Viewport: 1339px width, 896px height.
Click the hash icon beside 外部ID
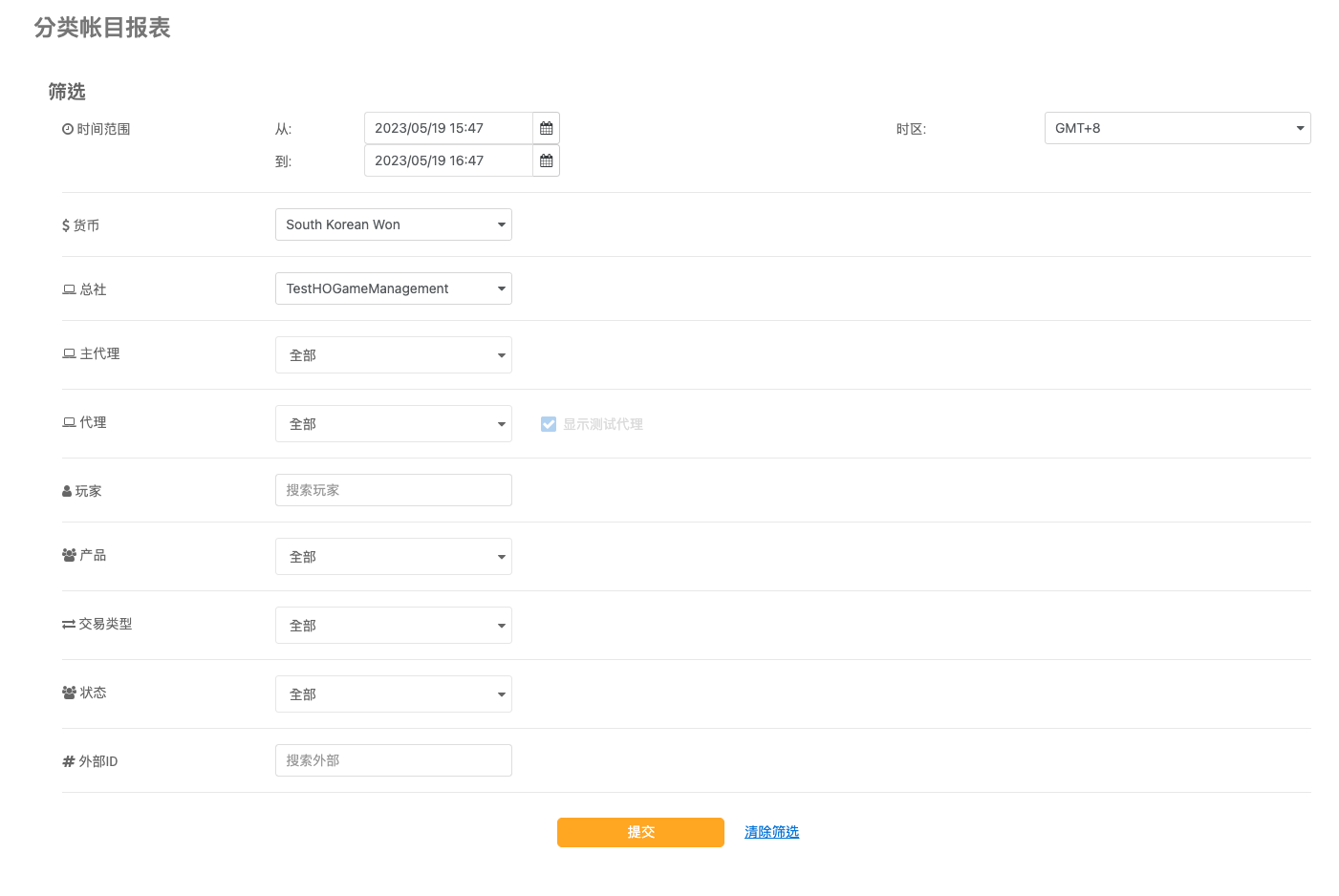[x=69, y=761]
